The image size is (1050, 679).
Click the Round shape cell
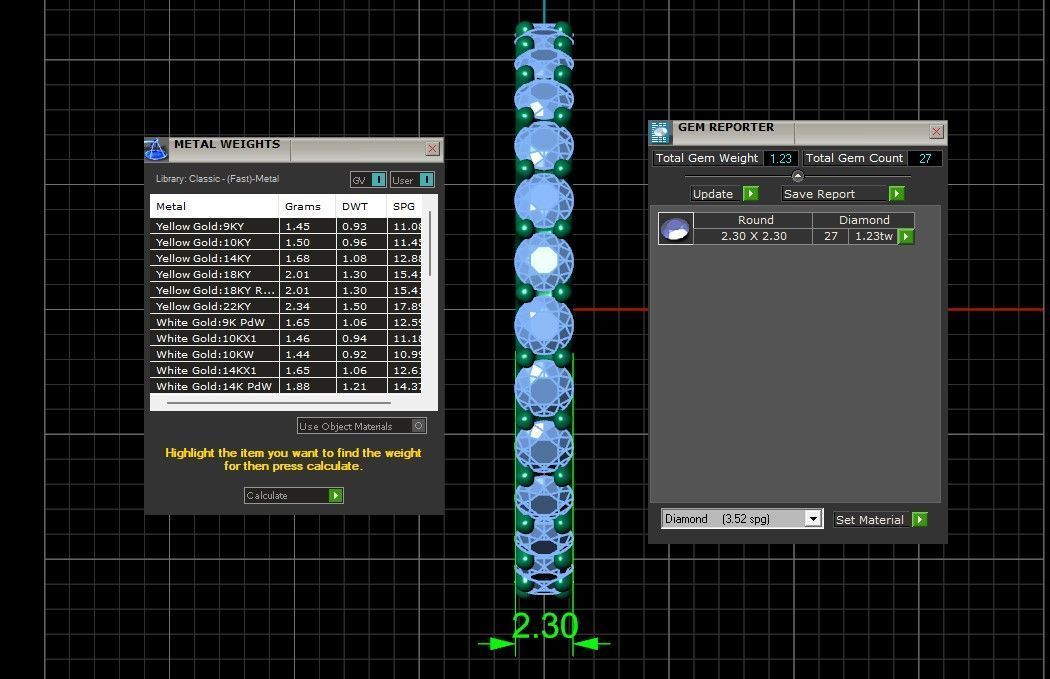[x=753, y=220]
